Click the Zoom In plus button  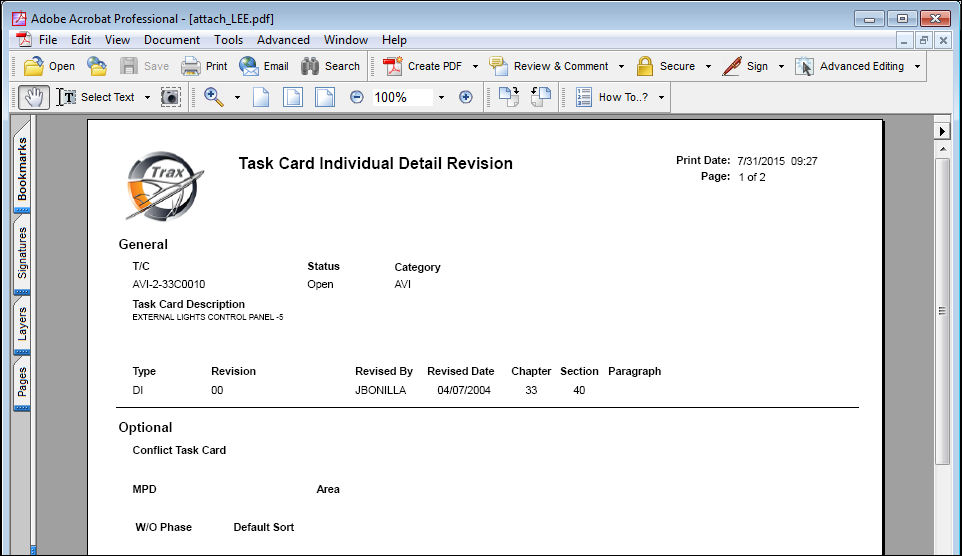466,97
